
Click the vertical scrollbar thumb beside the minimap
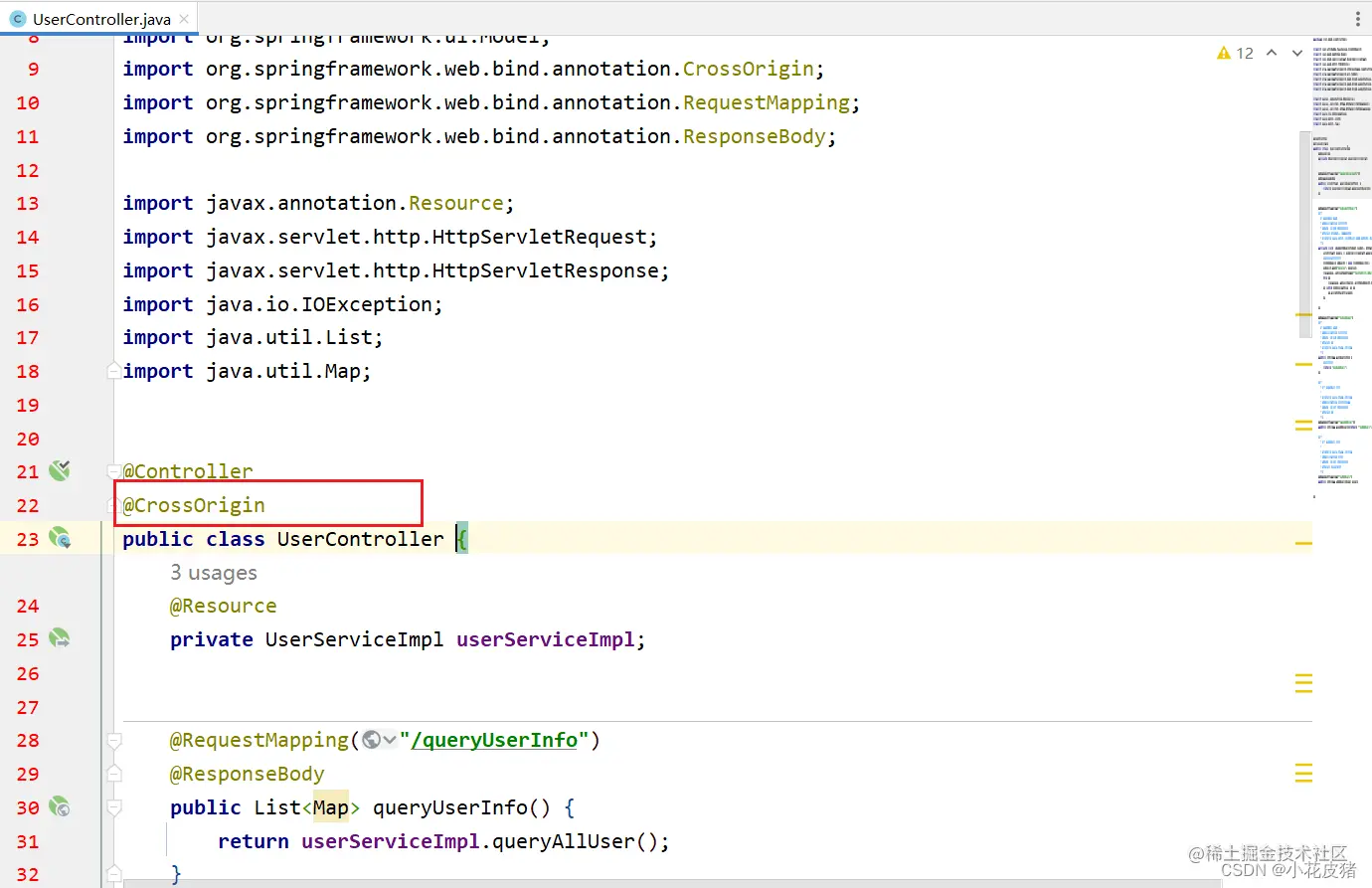1305,234
